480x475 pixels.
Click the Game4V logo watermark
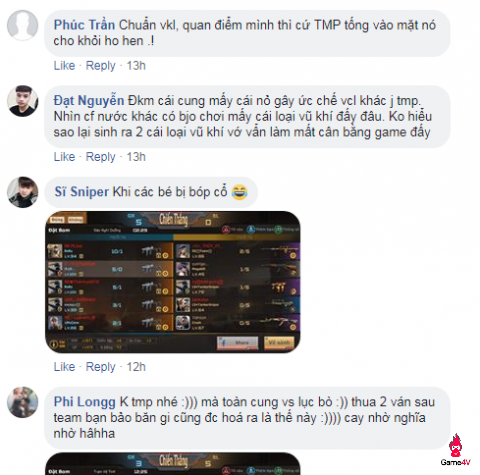click(x=455, y=450)
